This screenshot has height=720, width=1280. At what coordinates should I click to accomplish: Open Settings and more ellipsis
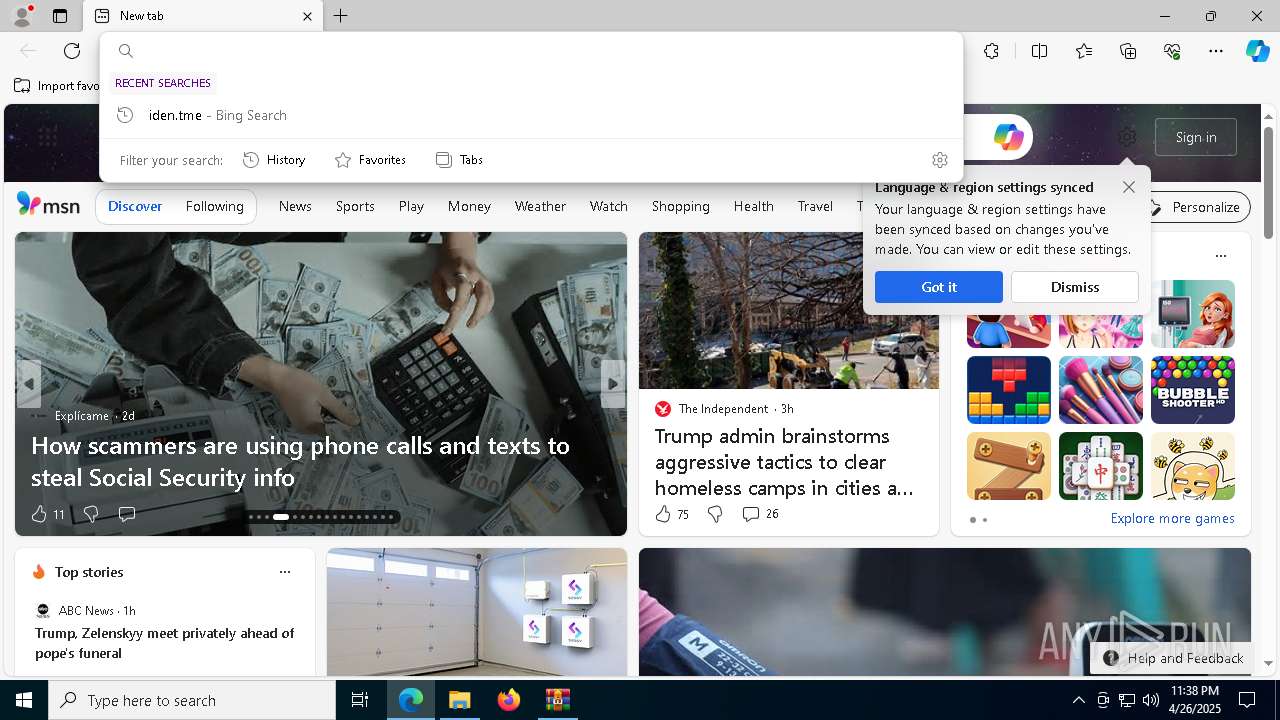1216,51
